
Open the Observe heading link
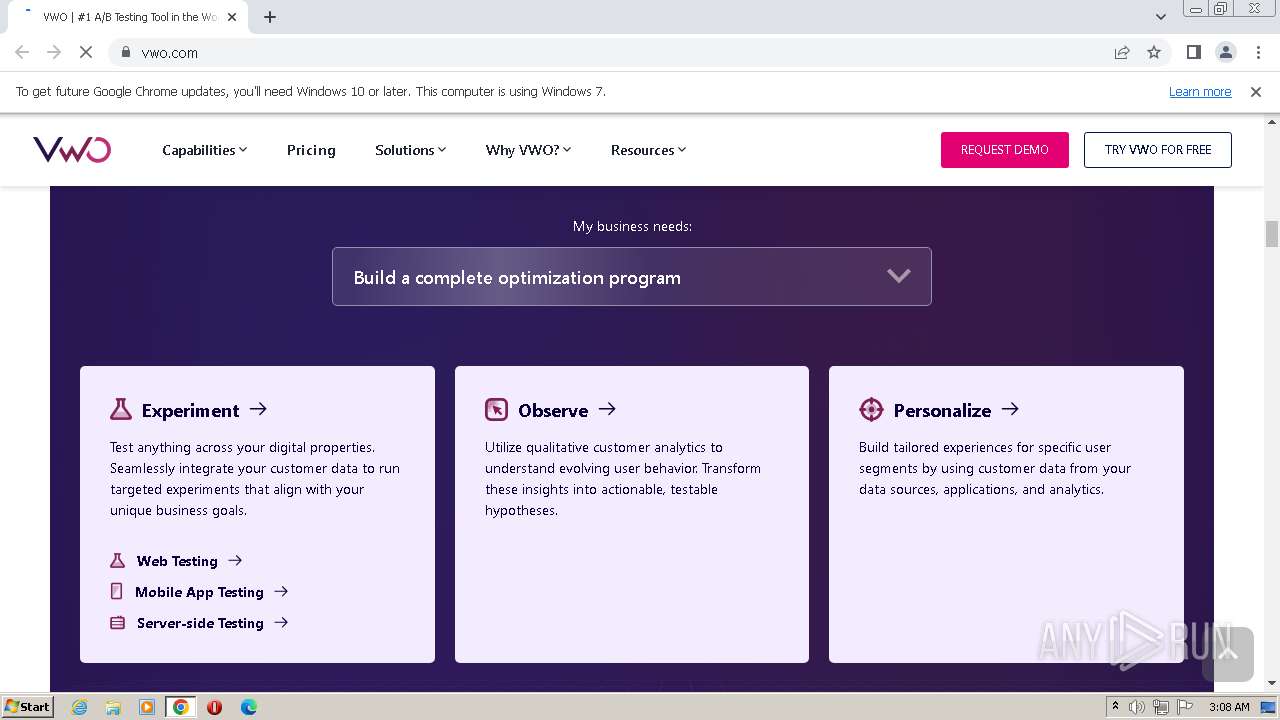click(x=553, y=410)
